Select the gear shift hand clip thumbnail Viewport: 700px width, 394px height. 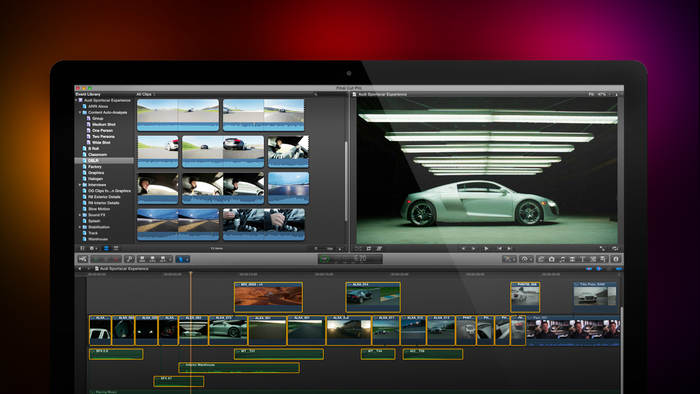[264, 224]
